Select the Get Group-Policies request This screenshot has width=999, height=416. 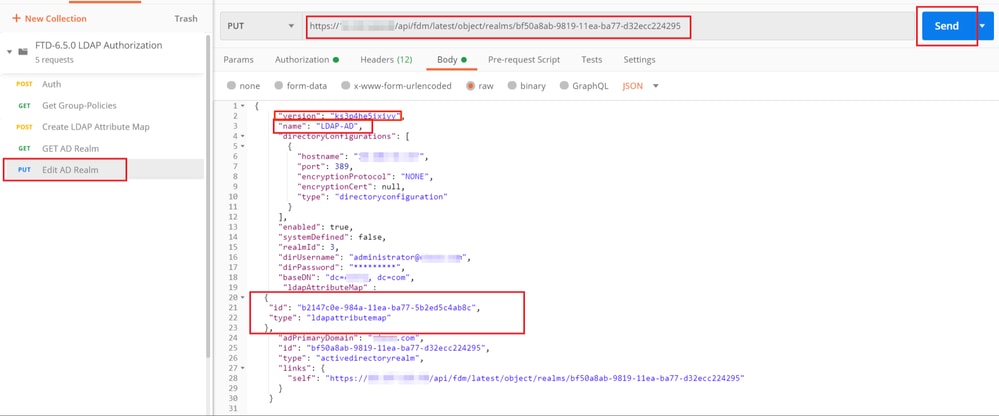coord(79,106)
